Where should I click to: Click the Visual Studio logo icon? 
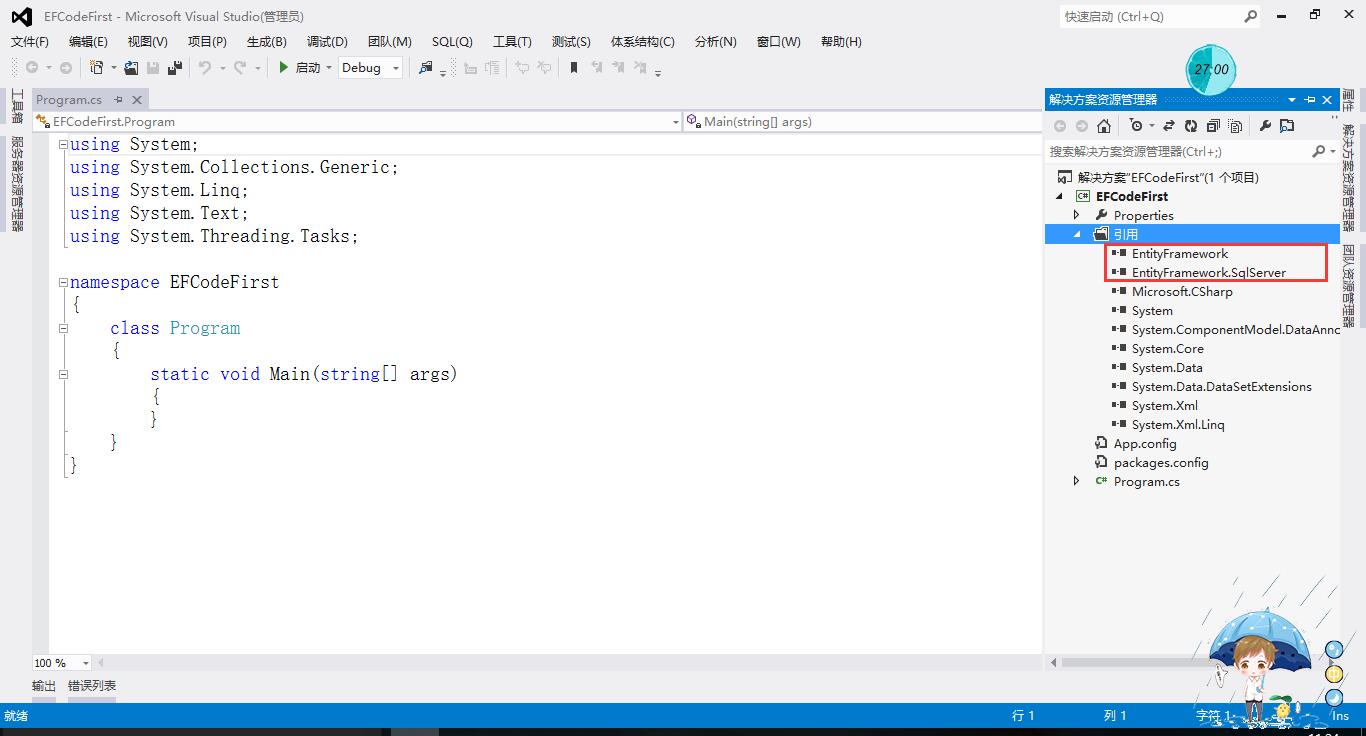pyautogui.click(x=21, y=16)
